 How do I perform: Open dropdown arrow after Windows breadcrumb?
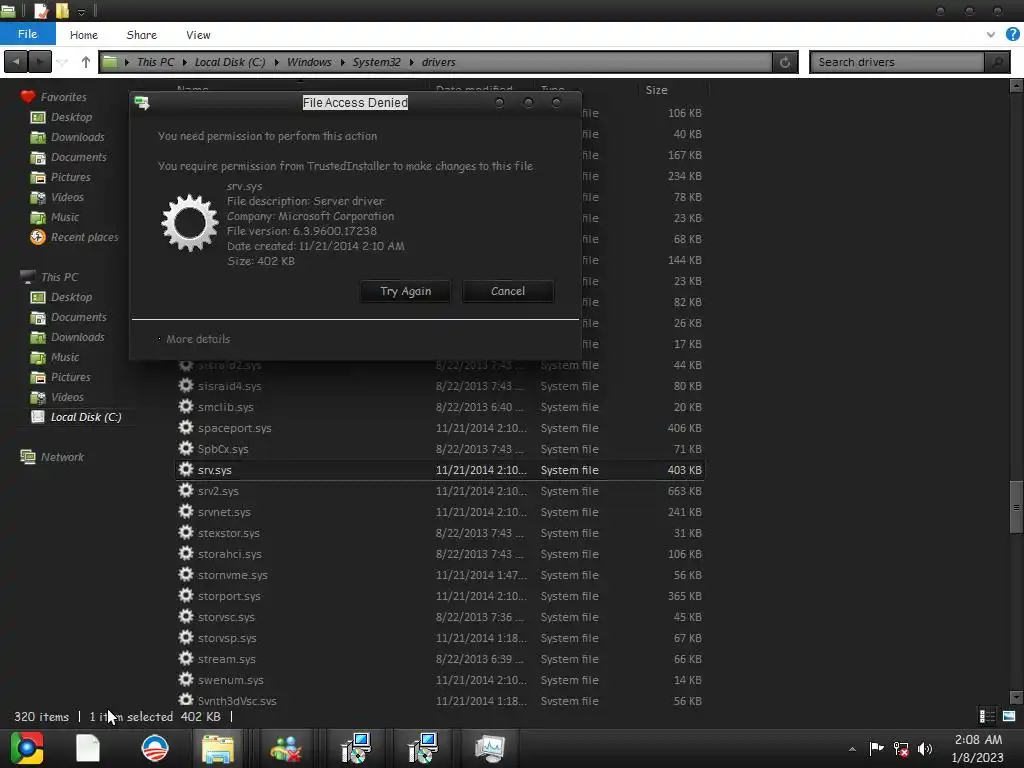pos(342,63)
